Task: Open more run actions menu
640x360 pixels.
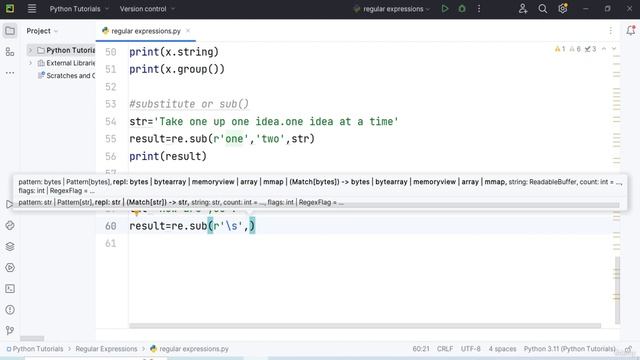Action: pyautogui.click(x=479, y=9)
